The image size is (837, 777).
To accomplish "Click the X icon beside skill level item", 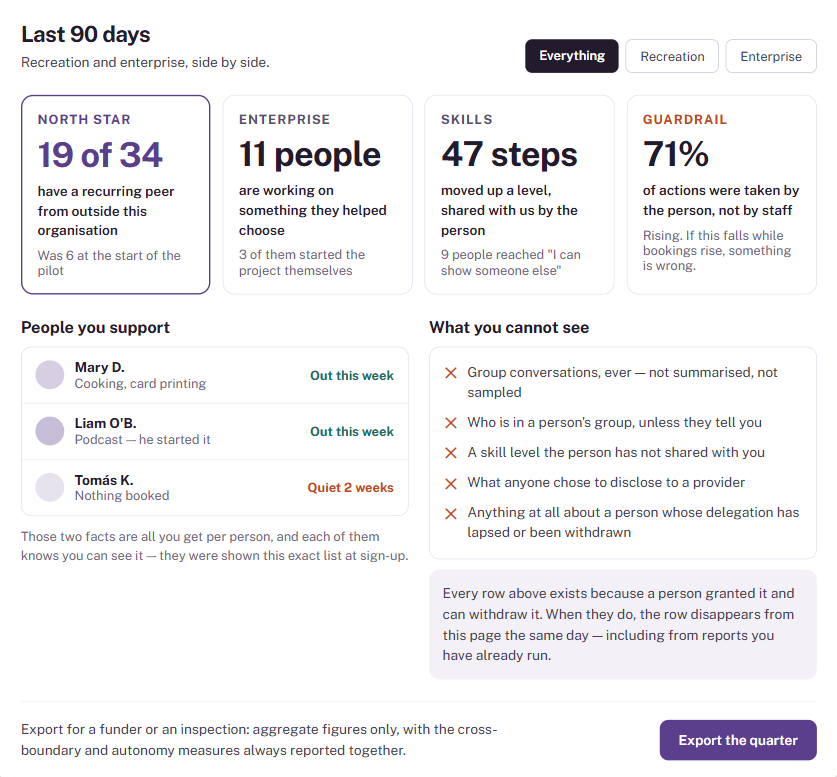I will click(x=451, y=453).
